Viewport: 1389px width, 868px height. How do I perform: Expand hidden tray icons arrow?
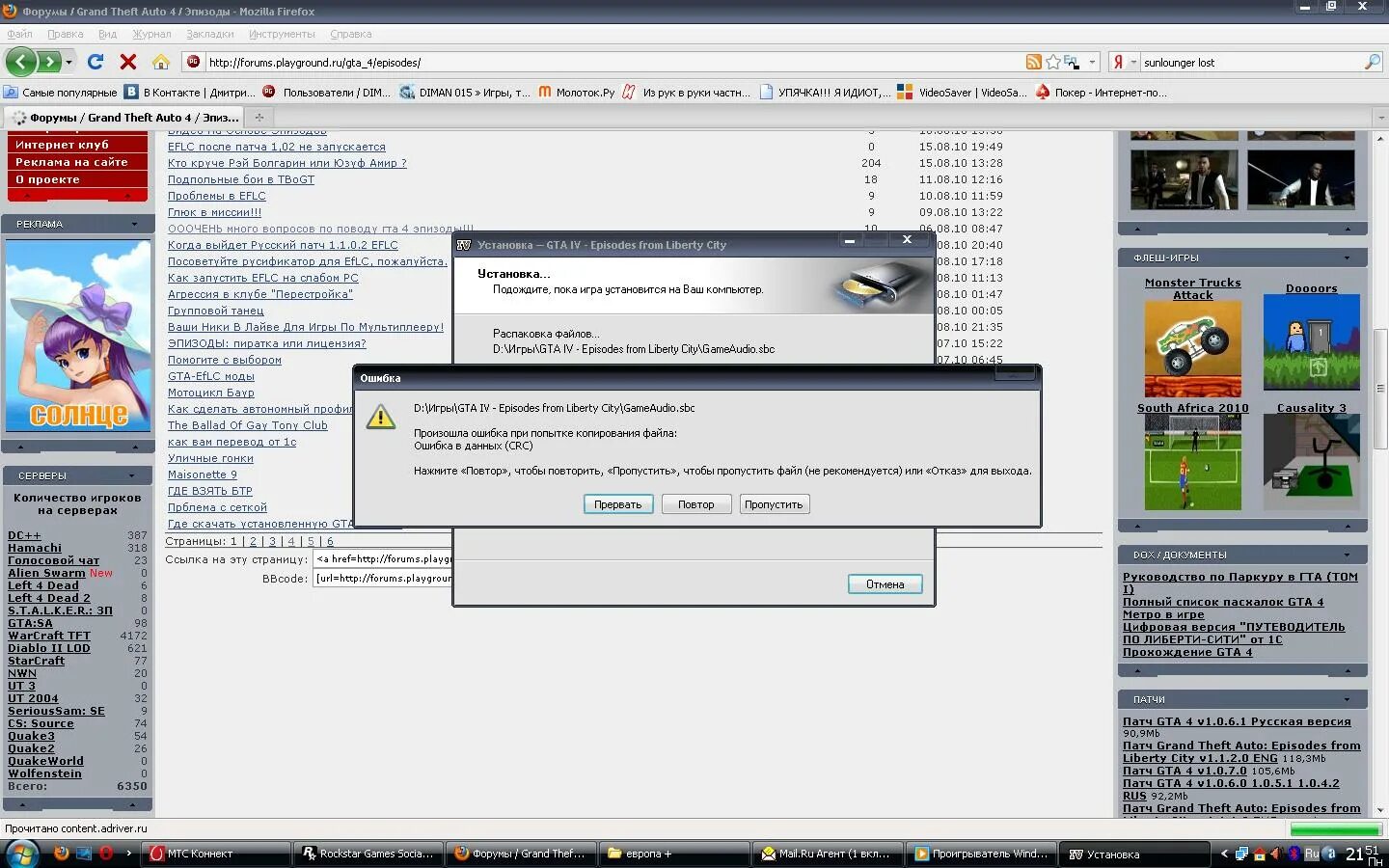[x=1224, y=854]
